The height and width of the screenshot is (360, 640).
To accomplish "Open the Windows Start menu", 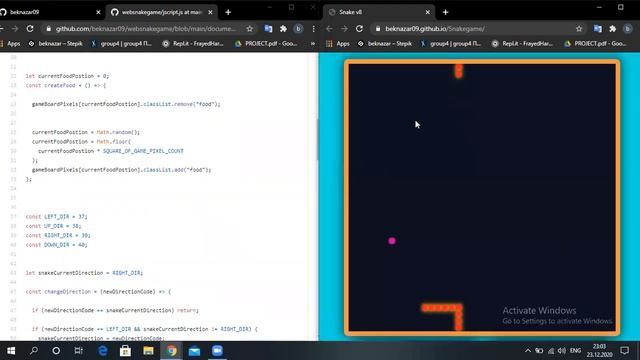I will (x=11, y=351).
